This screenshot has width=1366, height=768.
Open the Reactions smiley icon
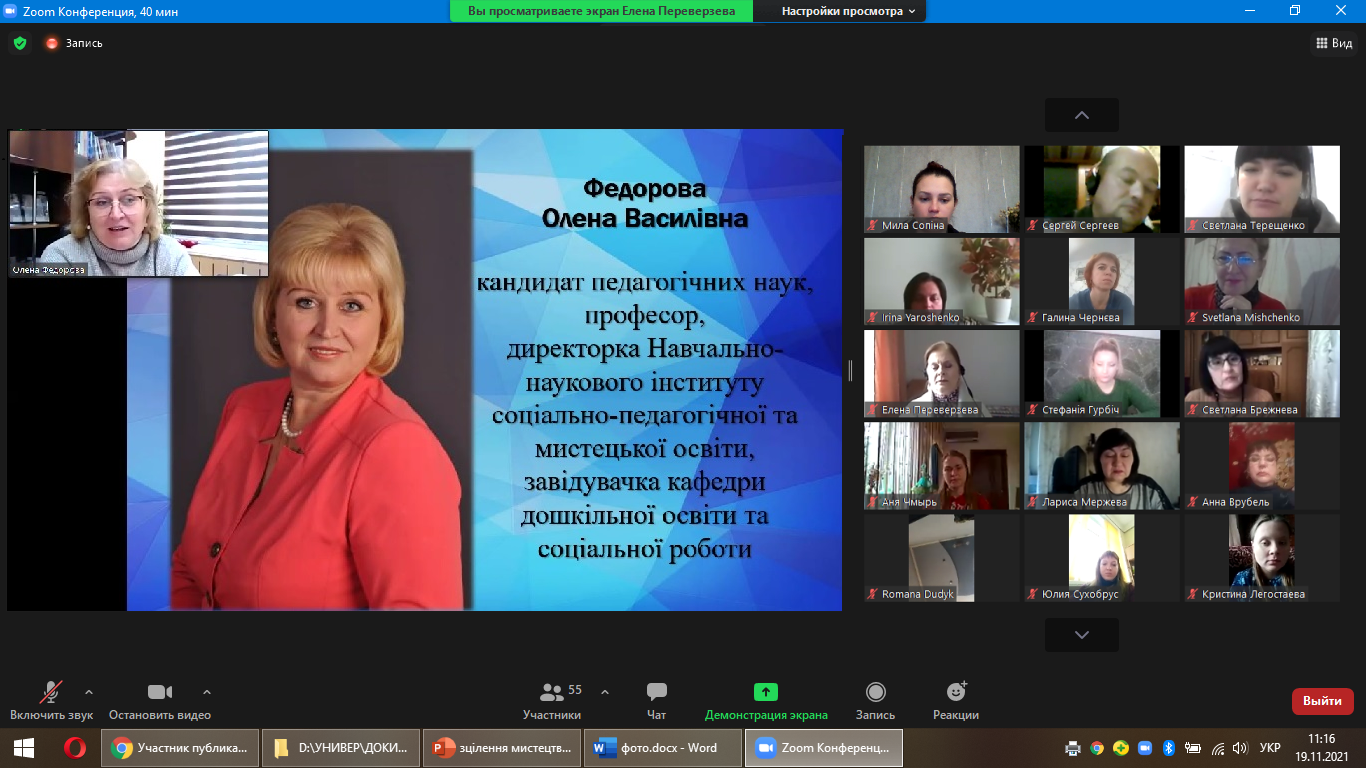956,692
